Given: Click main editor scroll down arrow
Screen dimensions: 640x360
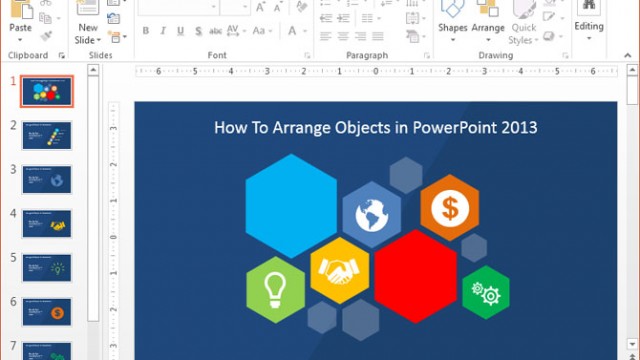Looking at the screenshot, I should coord(632,344).
